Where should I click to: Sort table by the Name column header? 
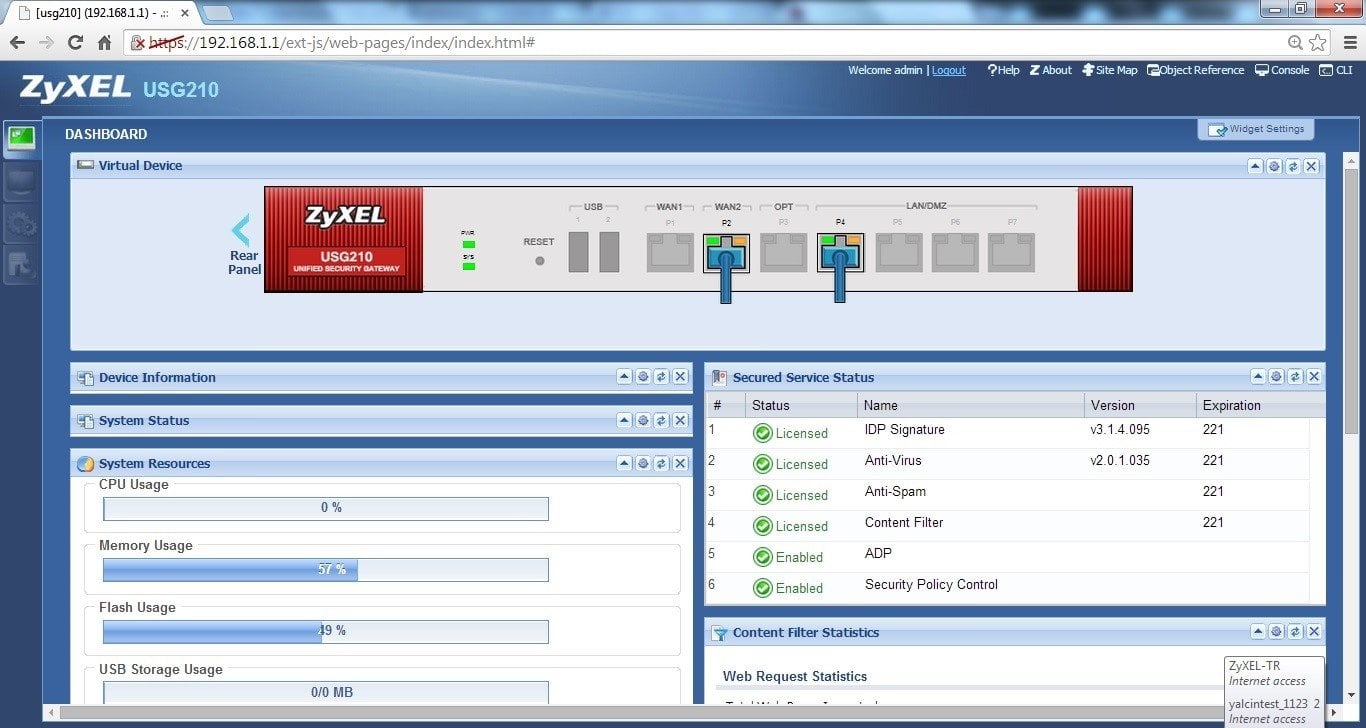(971, 405)
